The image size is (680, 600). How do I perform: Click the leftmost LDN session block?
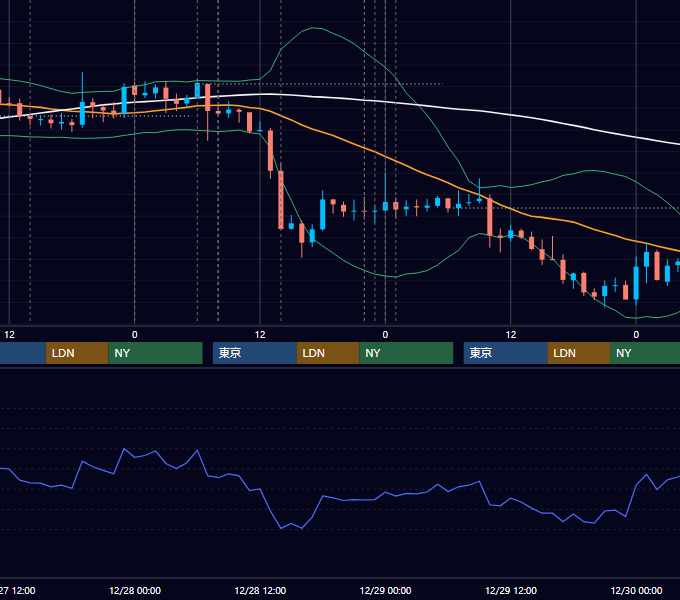[x=77, y=353]
